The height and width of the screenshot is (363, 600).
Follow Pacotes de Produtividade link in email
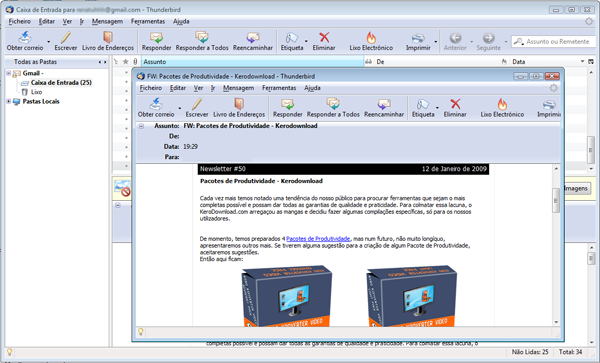click(318, 239)
